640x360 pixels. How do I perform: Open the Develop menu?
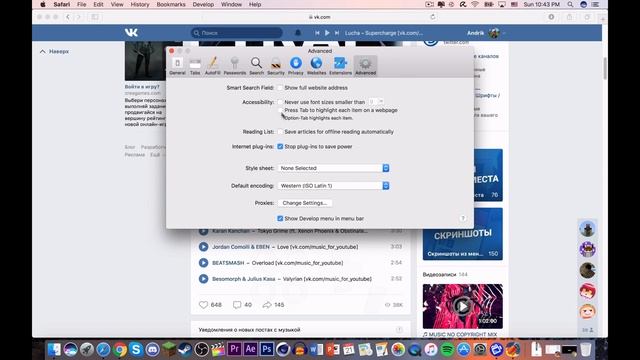coord(203,4)
